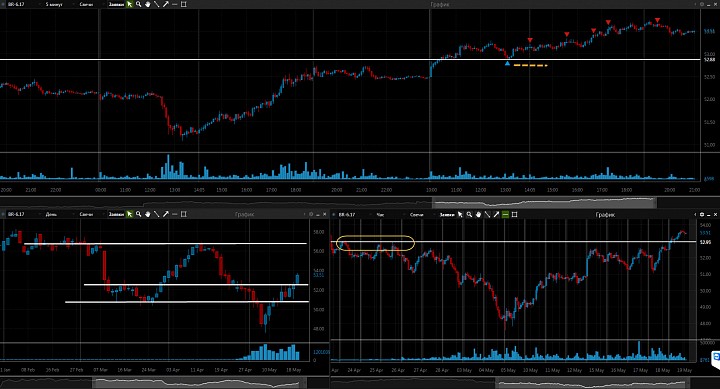The height and width of the screenshot is (389, 720).
Task: Click the График title of the hourly chart
Action: [605, 214]
